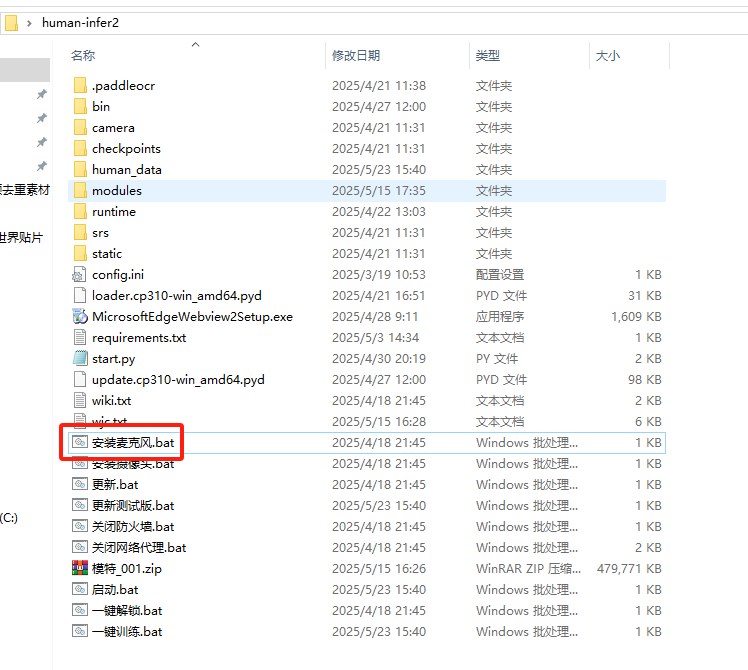
Task: Select the 更新.bat batch file icon
Action: point(80,484)
